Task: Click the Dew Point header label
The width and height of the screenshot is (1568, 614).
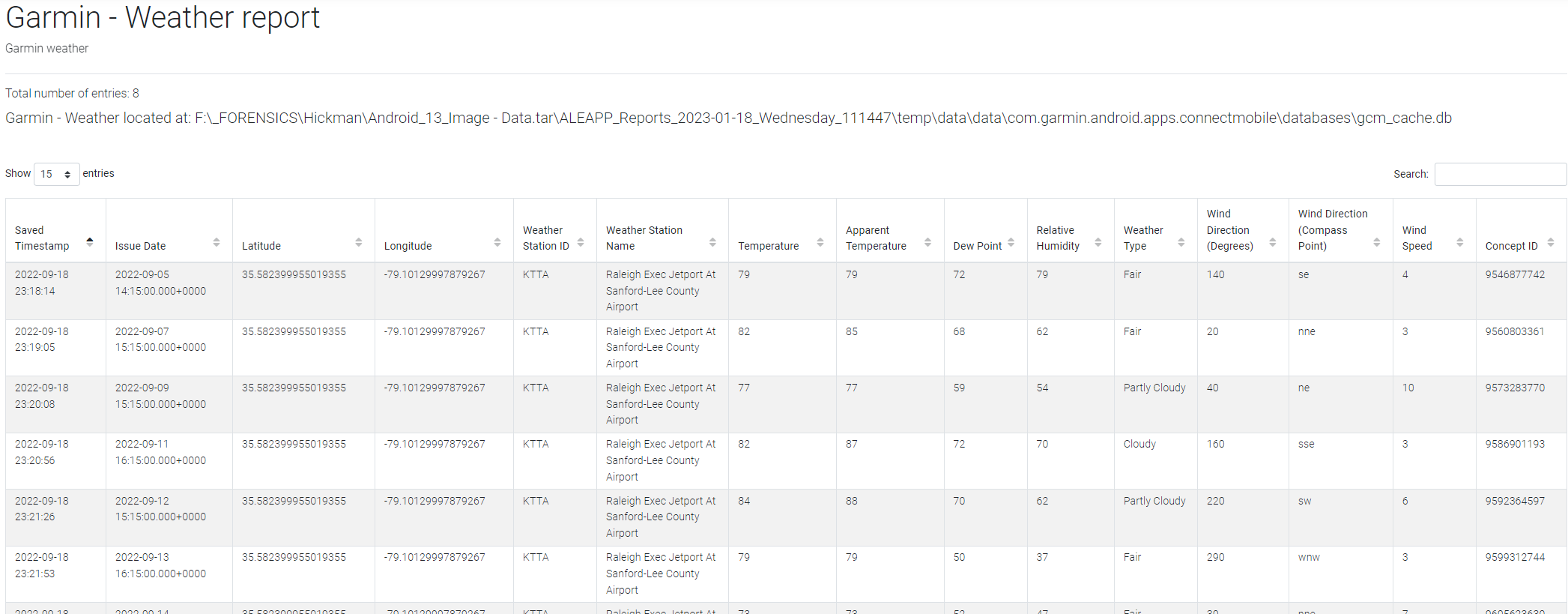Action: 978,246
